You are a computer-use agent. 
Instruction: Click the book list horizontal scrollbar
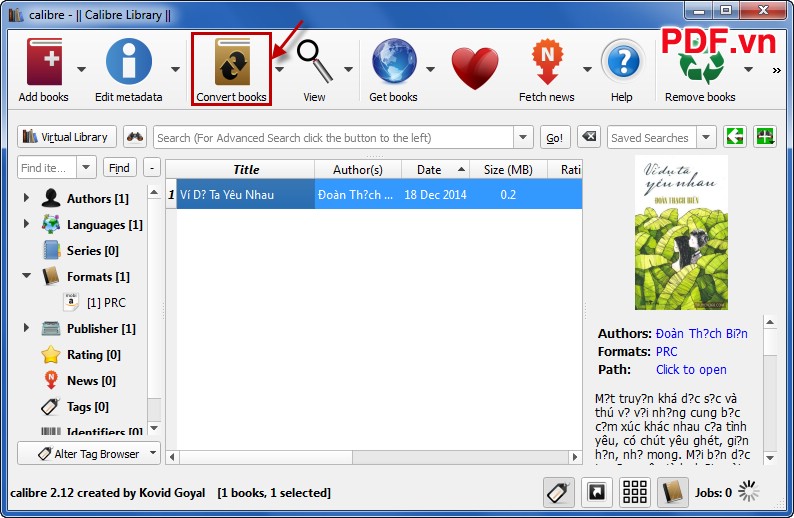[373, 457]
